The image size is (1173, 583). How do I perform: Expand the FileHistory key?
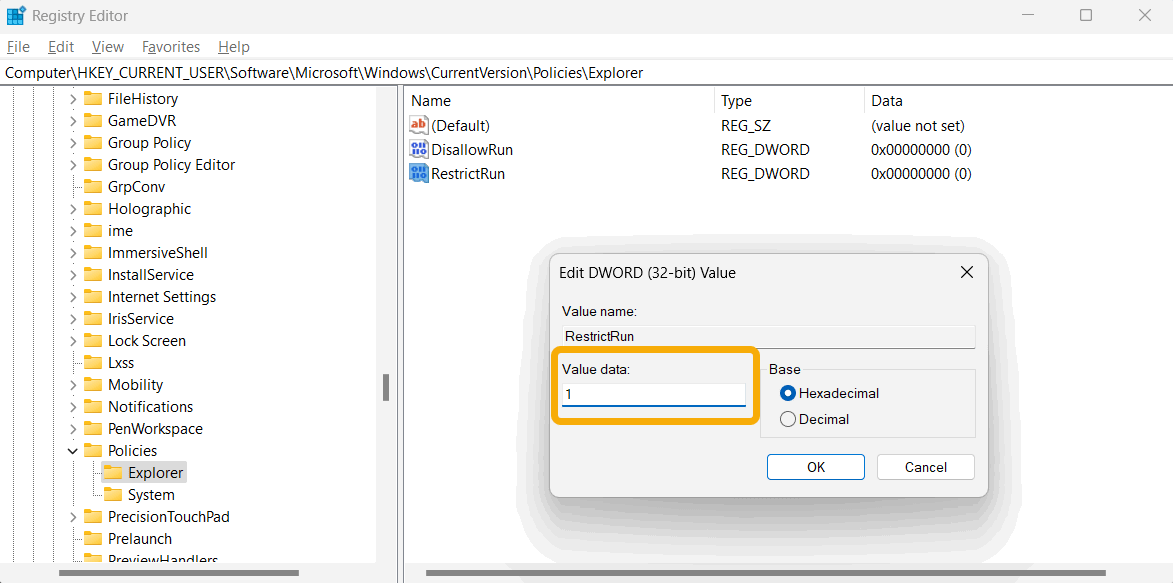pos(73,99)
